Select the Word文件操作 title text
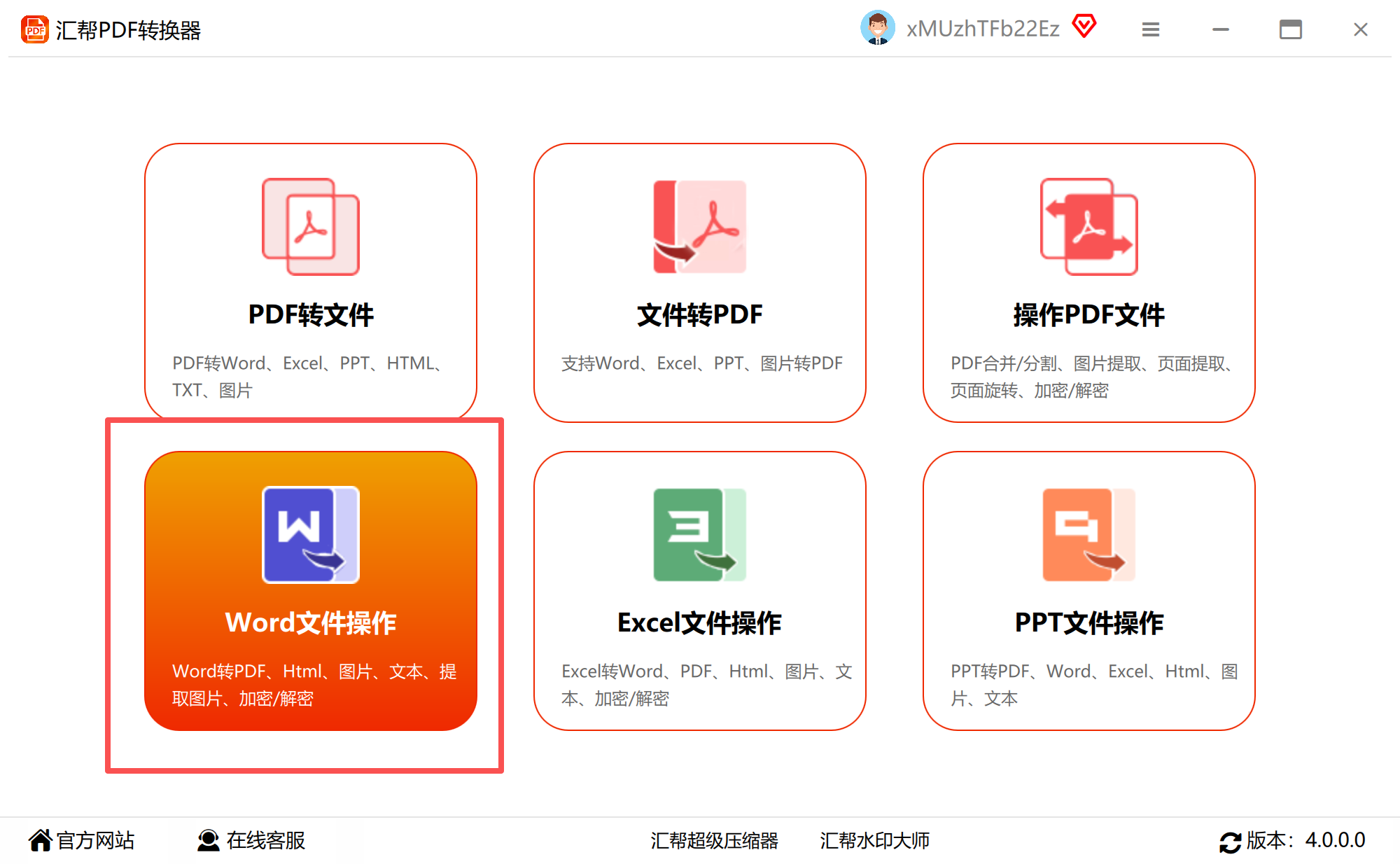This screenshot has width=1400, height=864. pos(310,622)
